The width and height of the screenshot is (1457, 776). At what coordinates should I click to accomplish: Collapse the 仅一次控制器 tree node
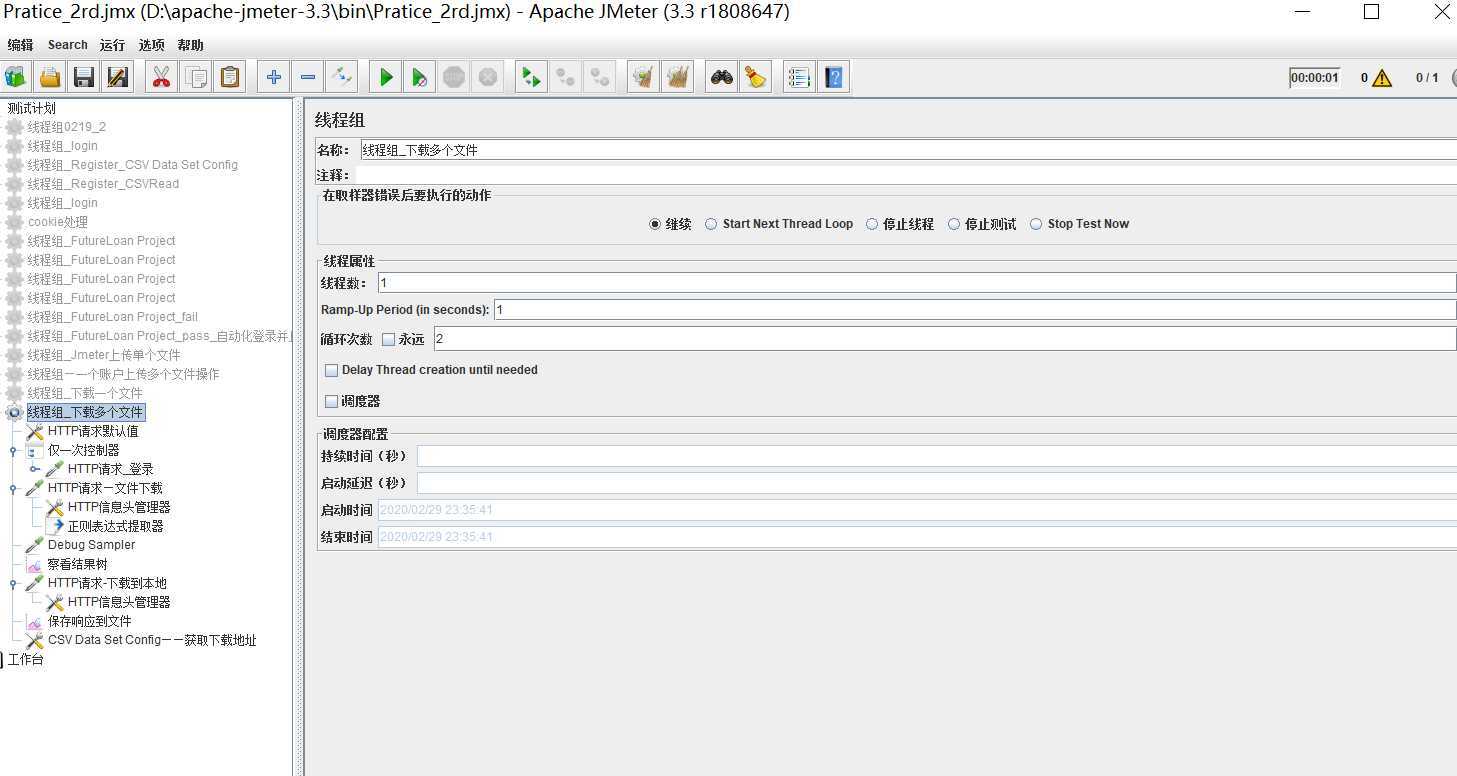13,451
